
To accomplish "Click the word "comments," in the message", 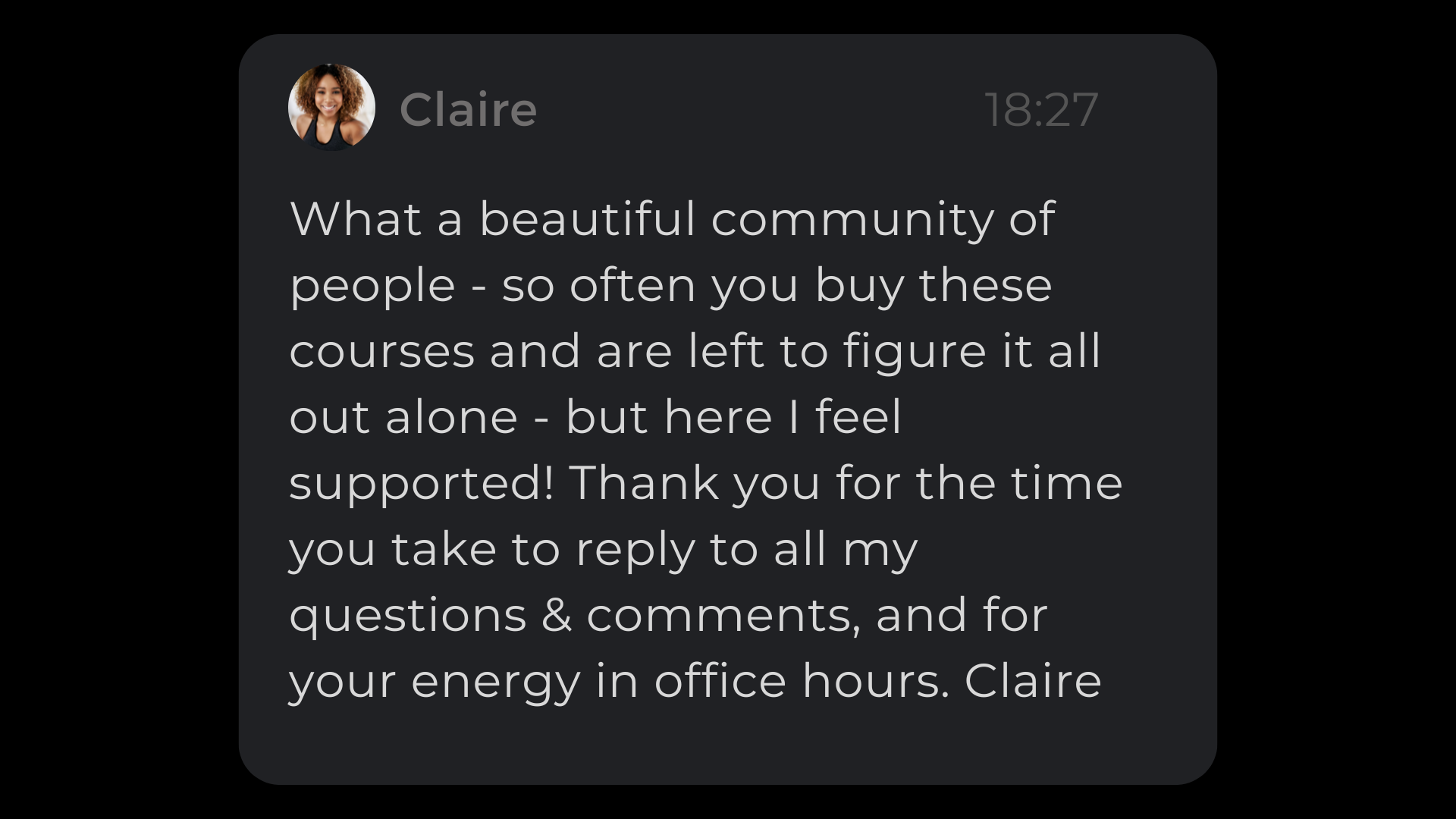I will tap(723, 616).
